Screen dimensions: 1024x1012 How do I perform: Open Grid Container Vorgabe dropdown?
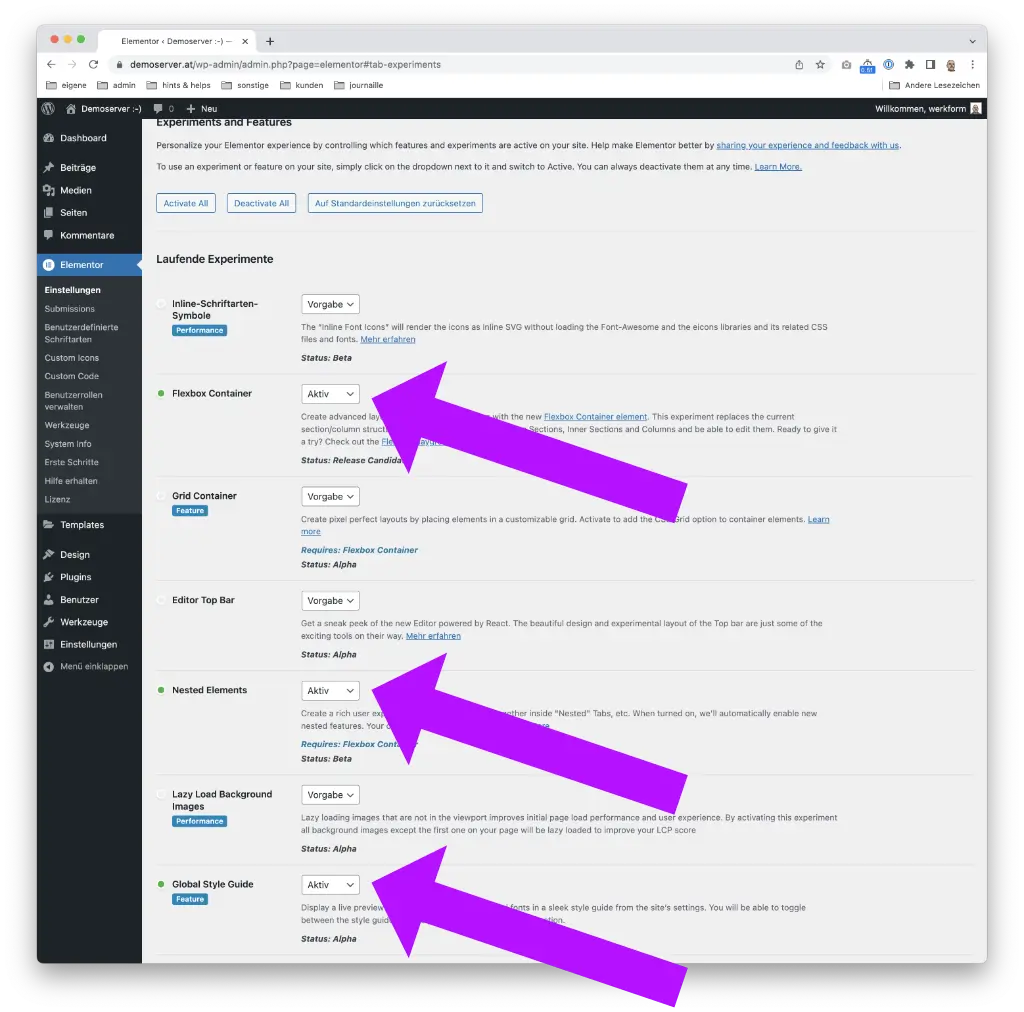(x=330, y=496)
